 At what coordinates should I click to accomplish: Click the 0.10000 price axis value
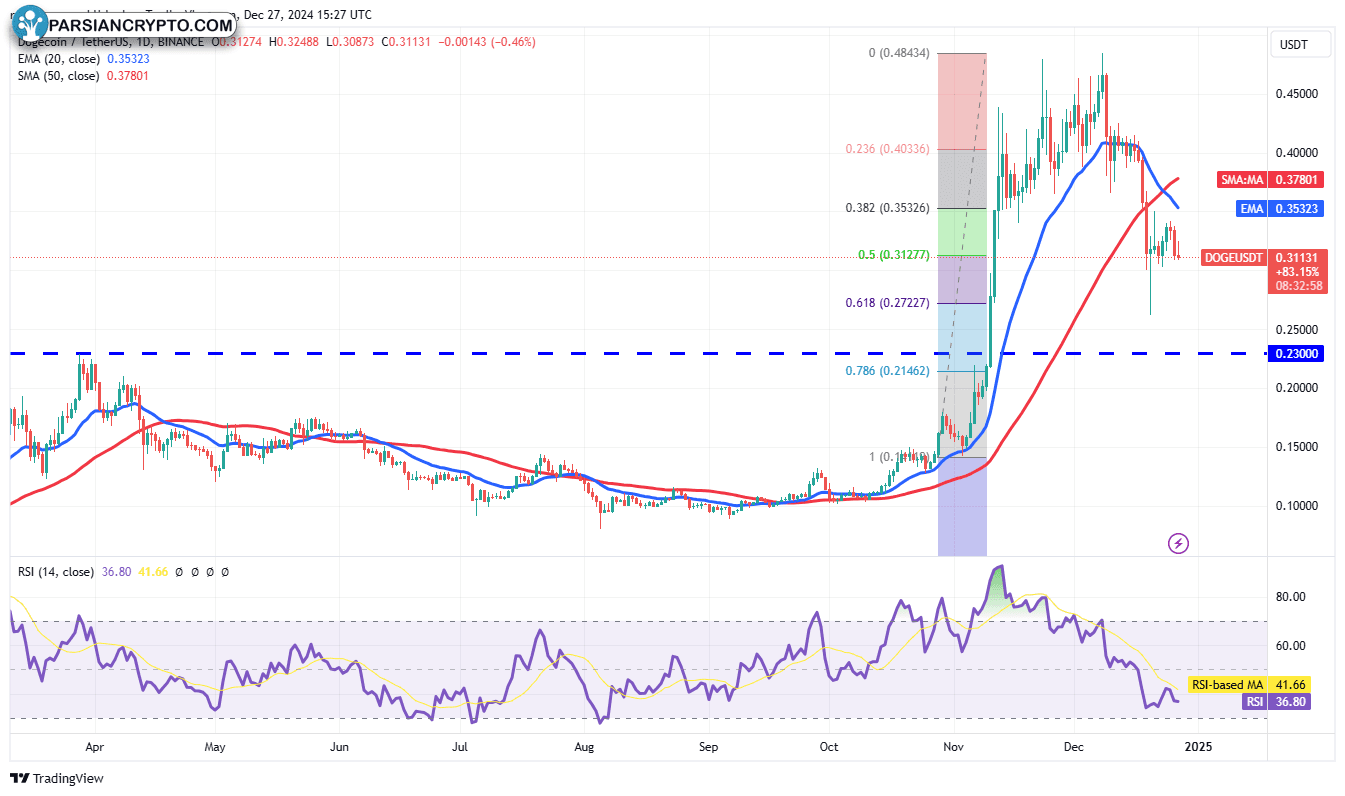pos(1296,505)
